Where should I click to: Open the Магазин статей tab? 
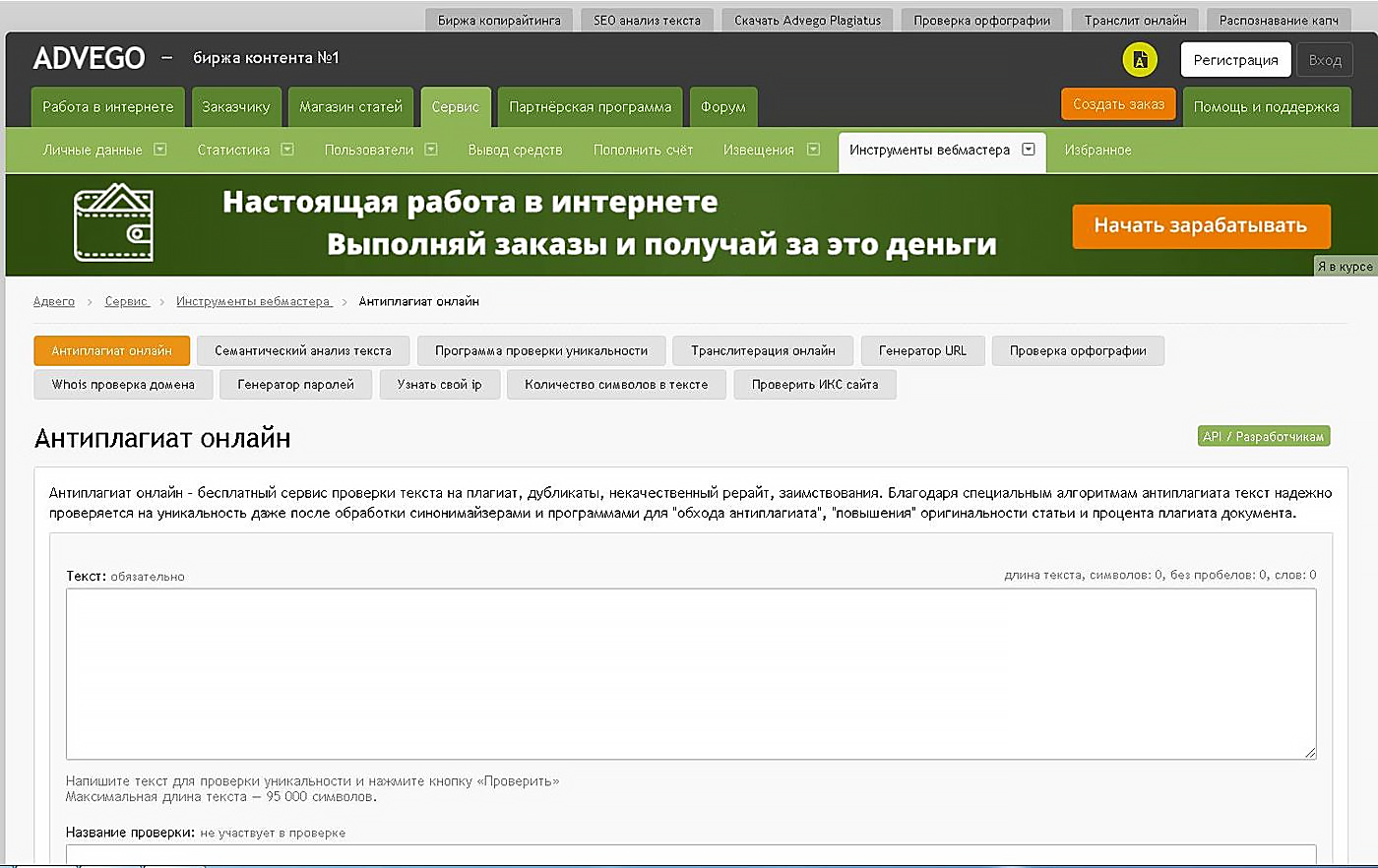point(351,107)
